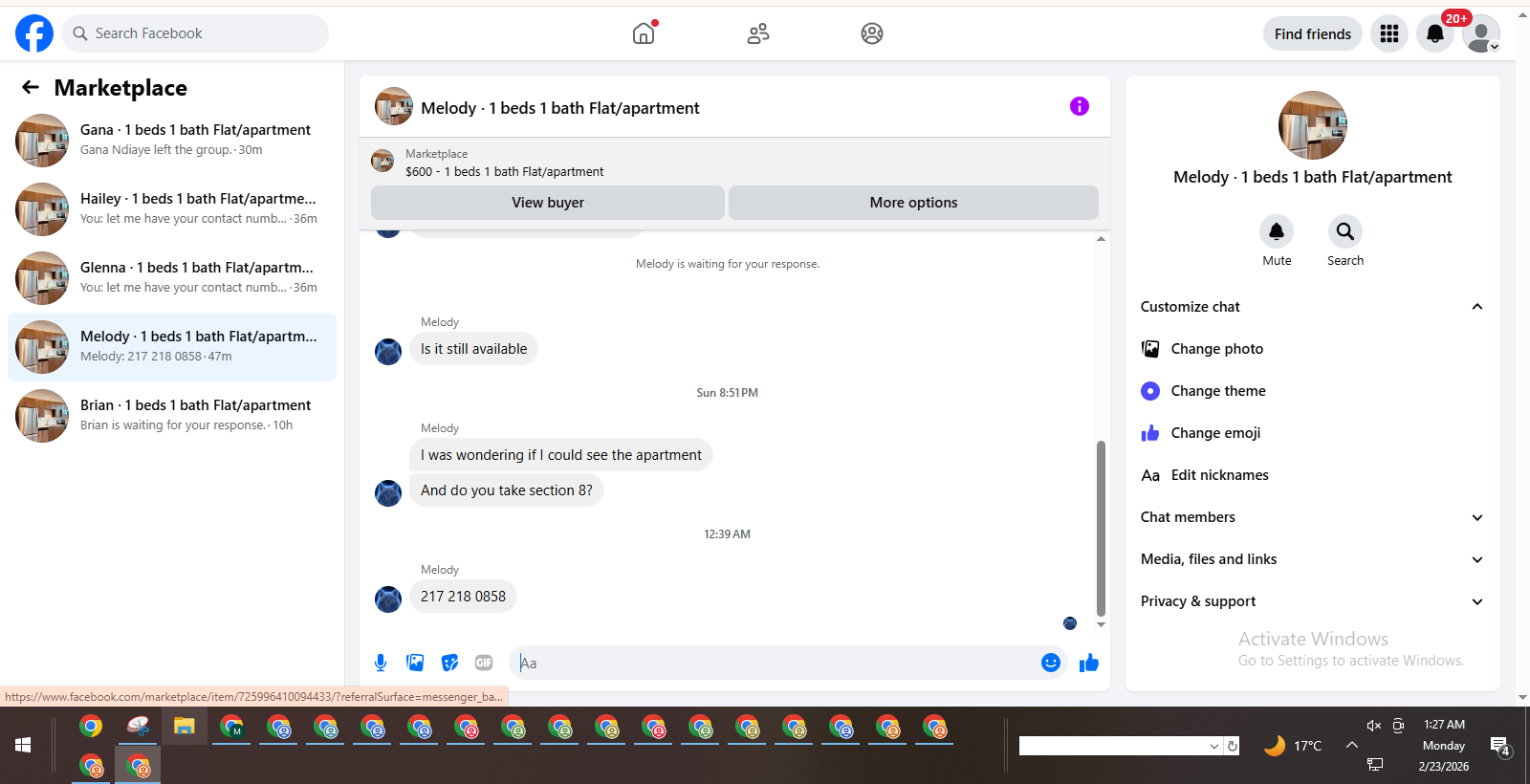Open the Facebook menu grid icon
Screen dimensions: 1530x784
(x=1389, y=33)
